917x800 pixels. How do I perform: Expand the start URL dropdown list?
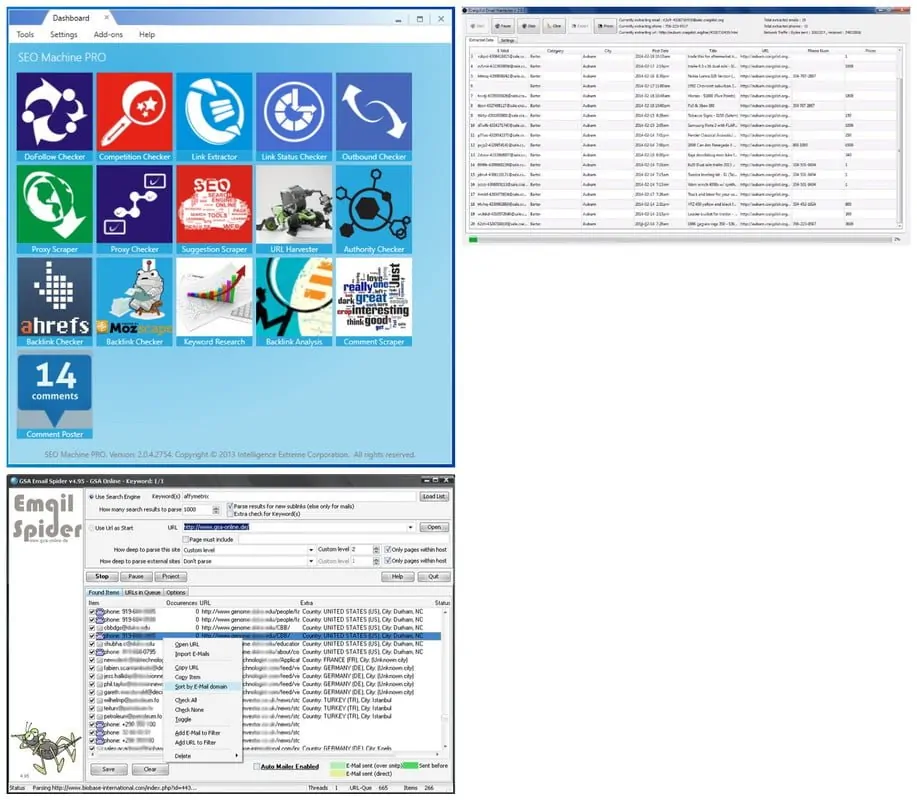(x=409, y=527)
